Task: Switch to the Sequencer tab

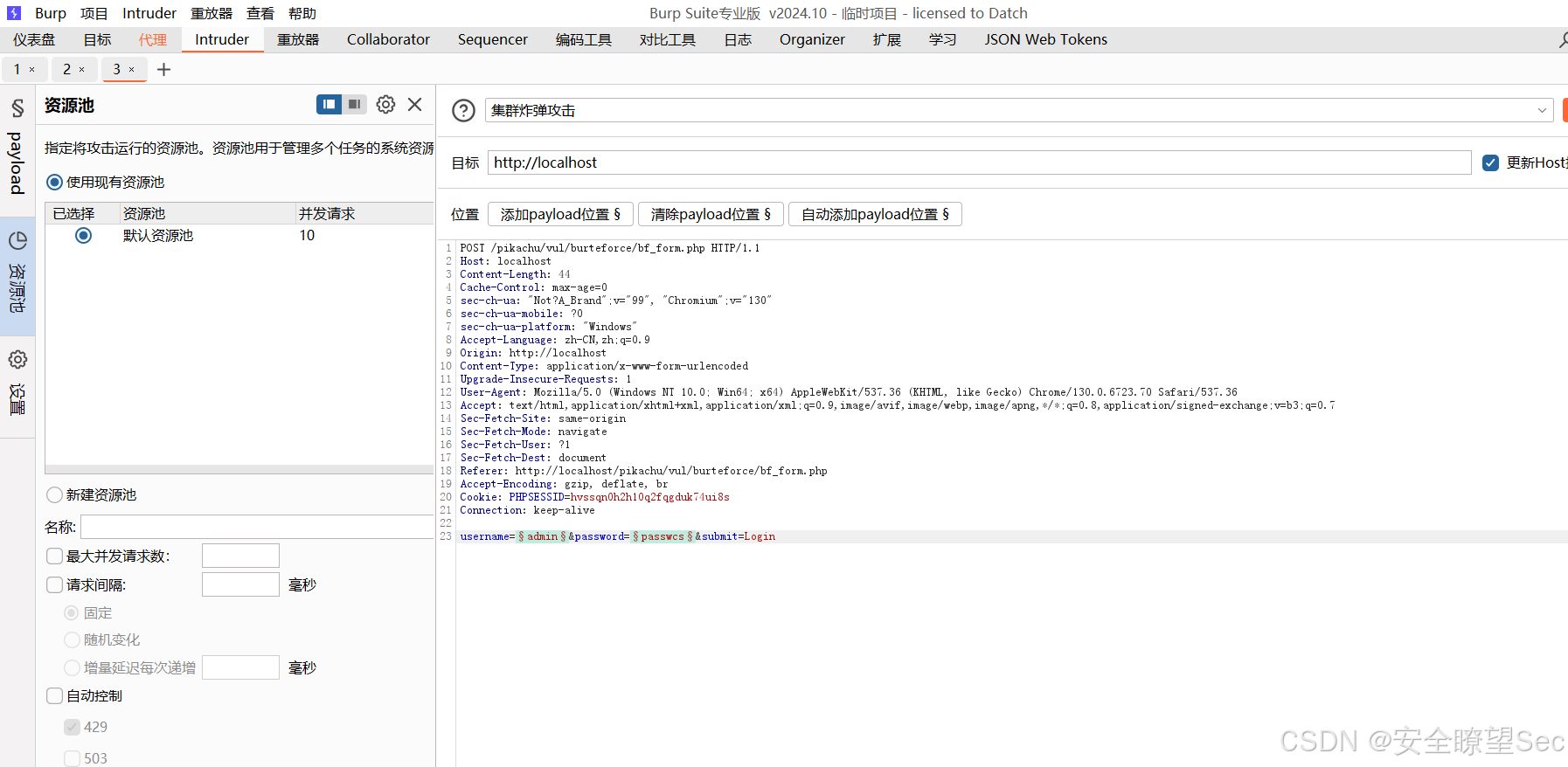Action: click(493, 40)
